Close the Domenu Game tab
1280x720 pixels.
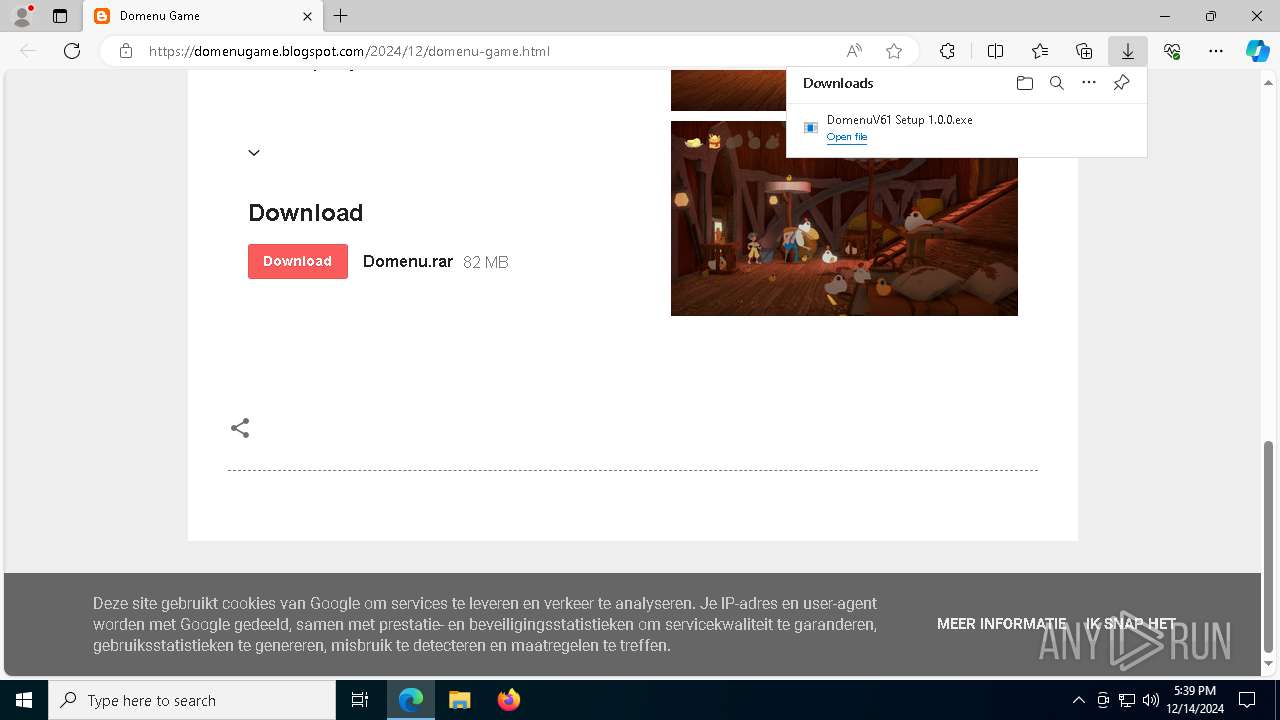coord(308,16)
